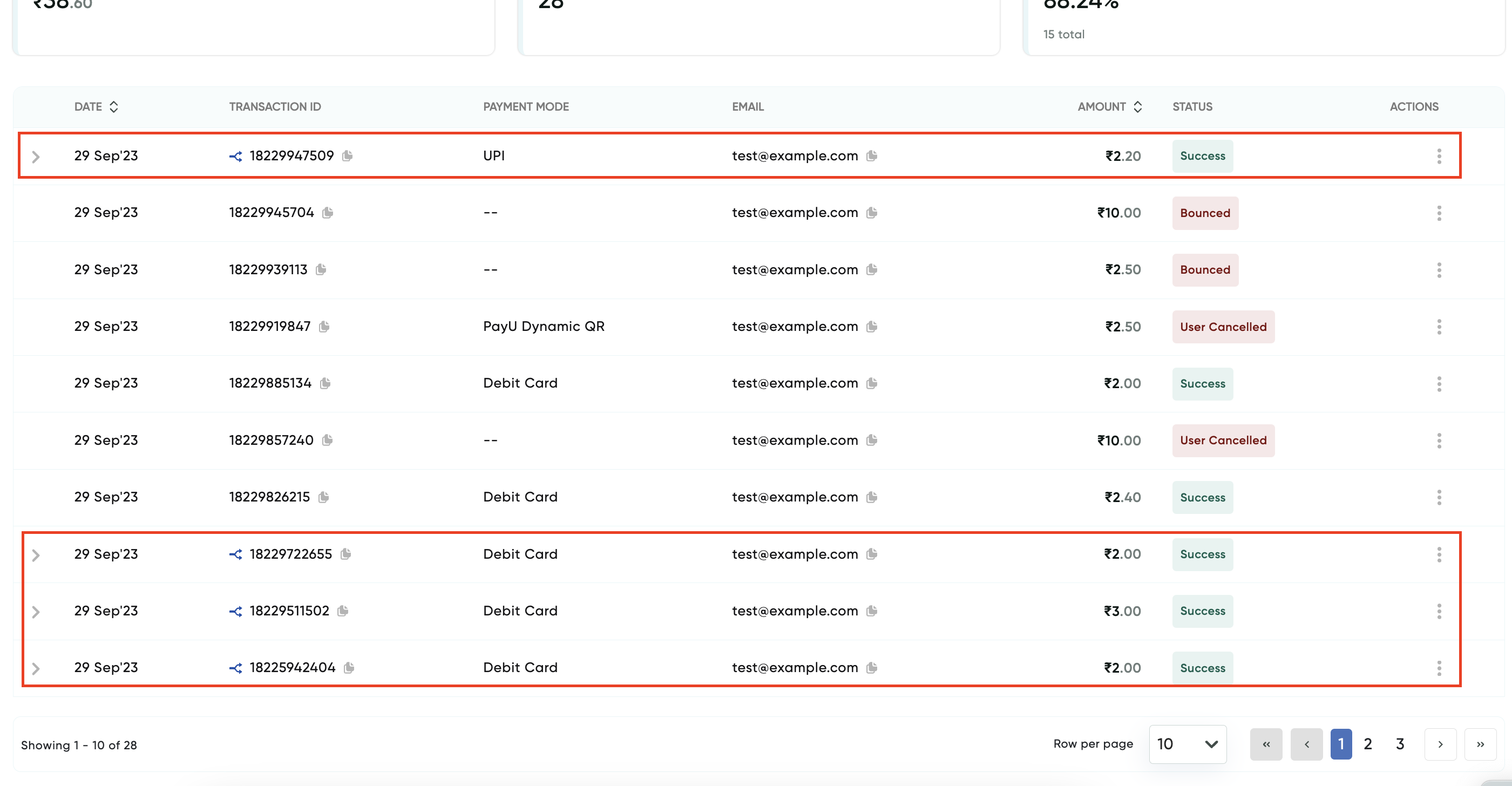Image resolution: width=1512 pixels, height=786 pixels.
Task: Expand the row for transaction 18229947509
Action: click(x=36, y=157)
